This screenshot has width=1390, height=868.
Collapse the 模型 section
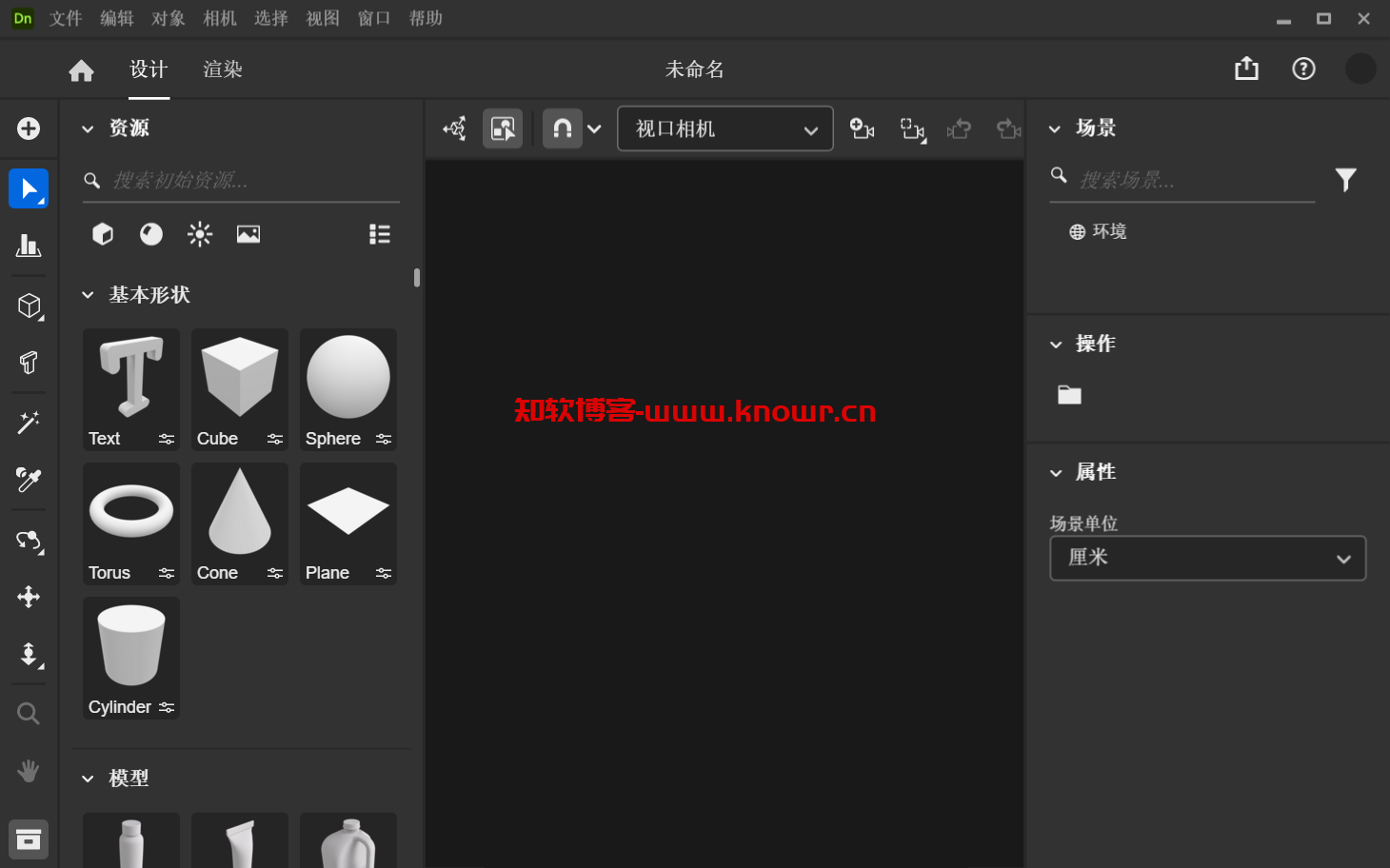[x=88, y=779]
